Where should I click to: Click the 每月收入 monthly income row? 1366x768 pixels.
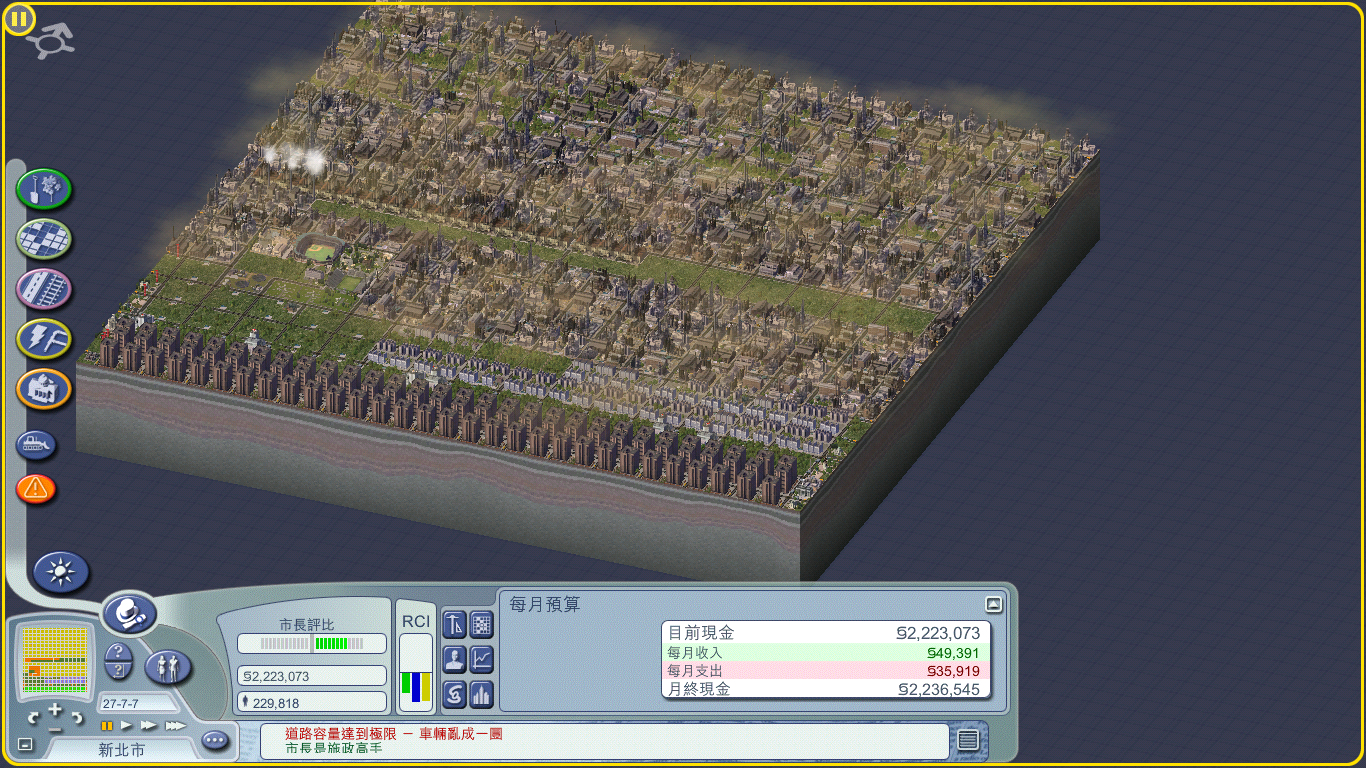coord(826,652)
